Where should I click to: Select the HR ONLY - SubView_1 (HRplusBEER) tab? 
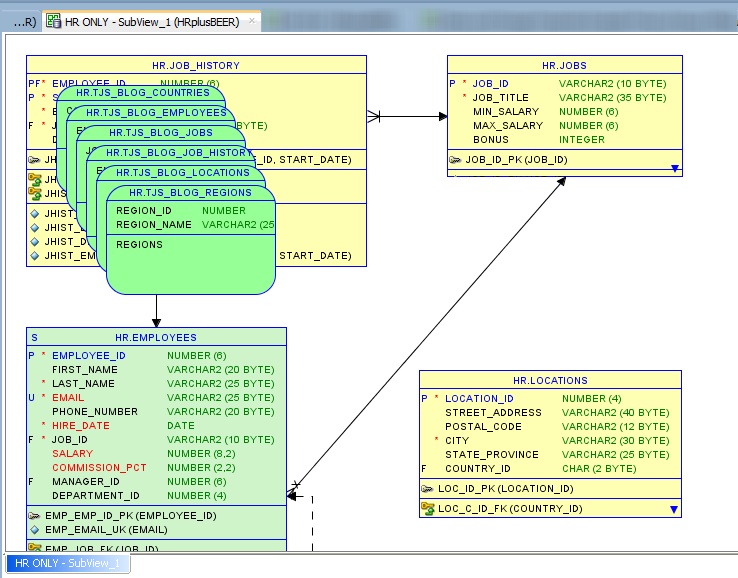tap(152, 22)
